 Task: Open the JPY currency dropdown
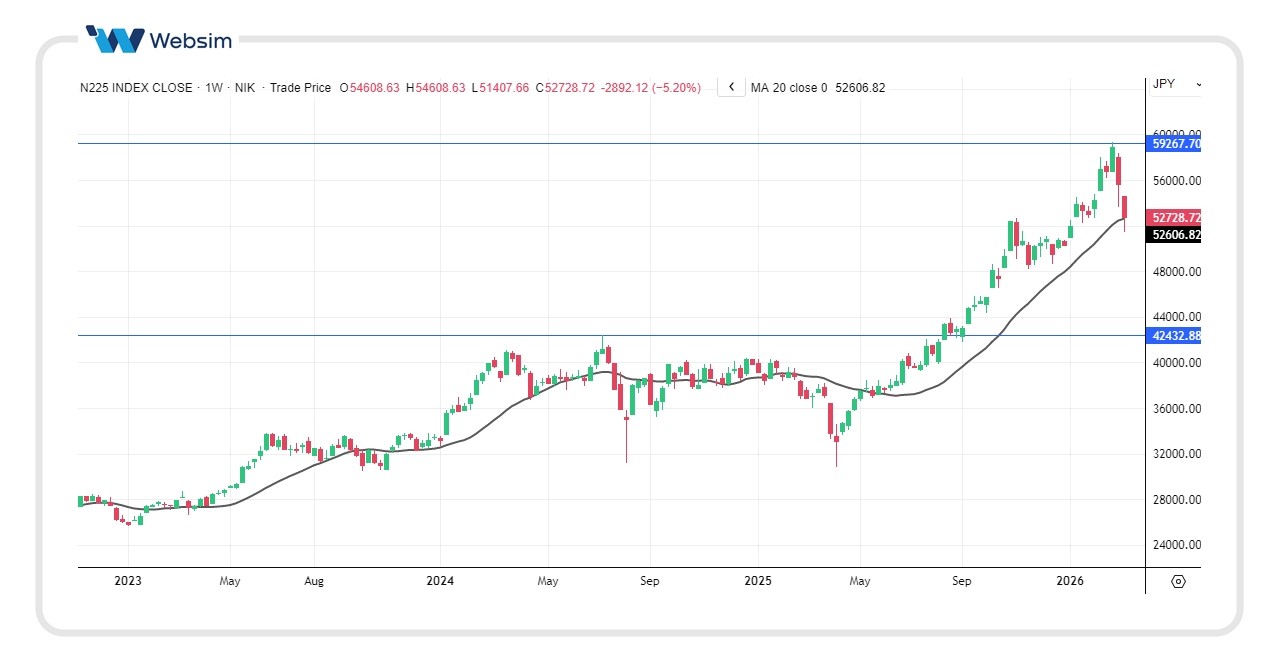1177,84
